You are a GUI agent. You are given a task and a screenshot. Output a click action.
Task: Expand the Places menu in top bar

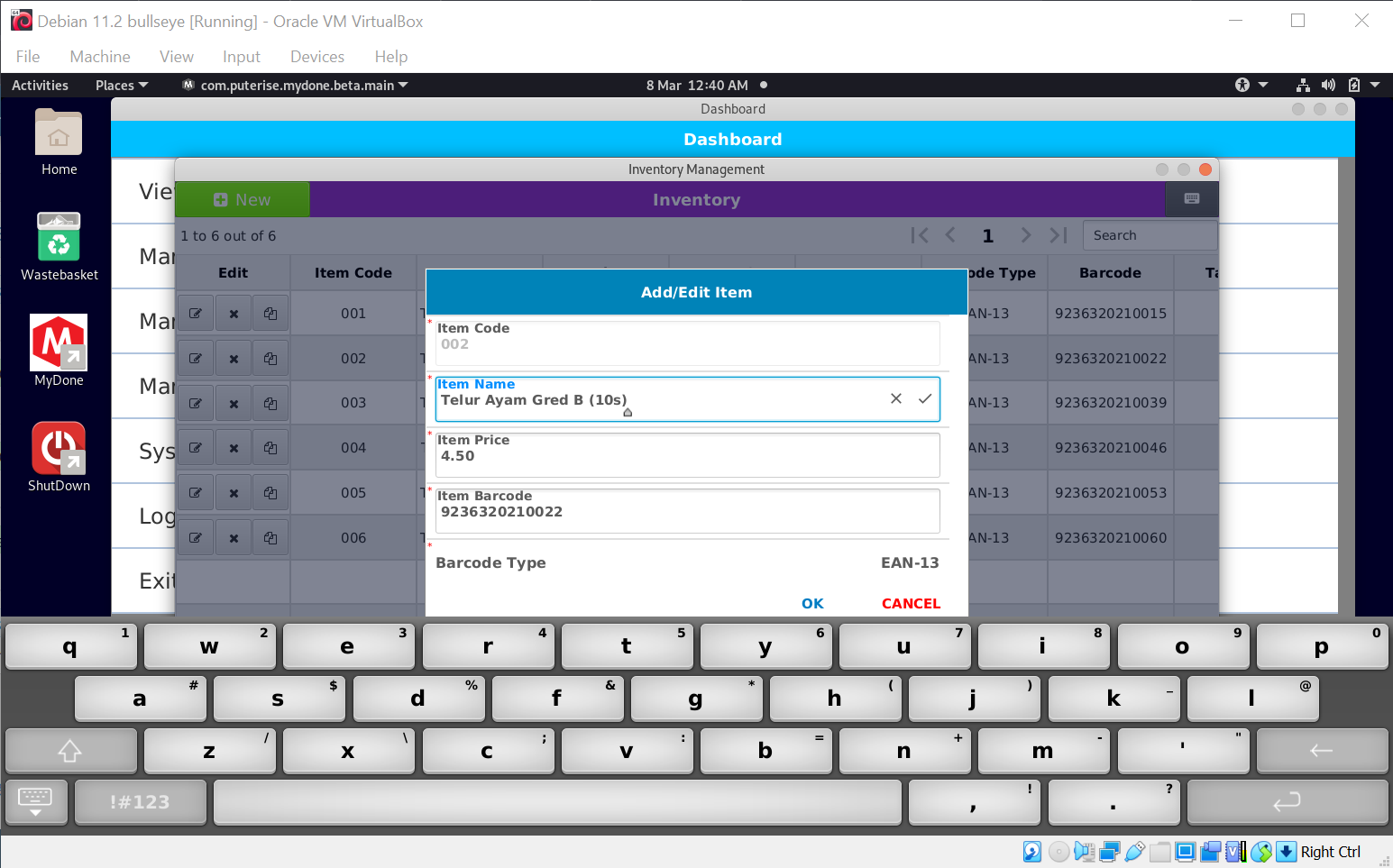[122, 85]
